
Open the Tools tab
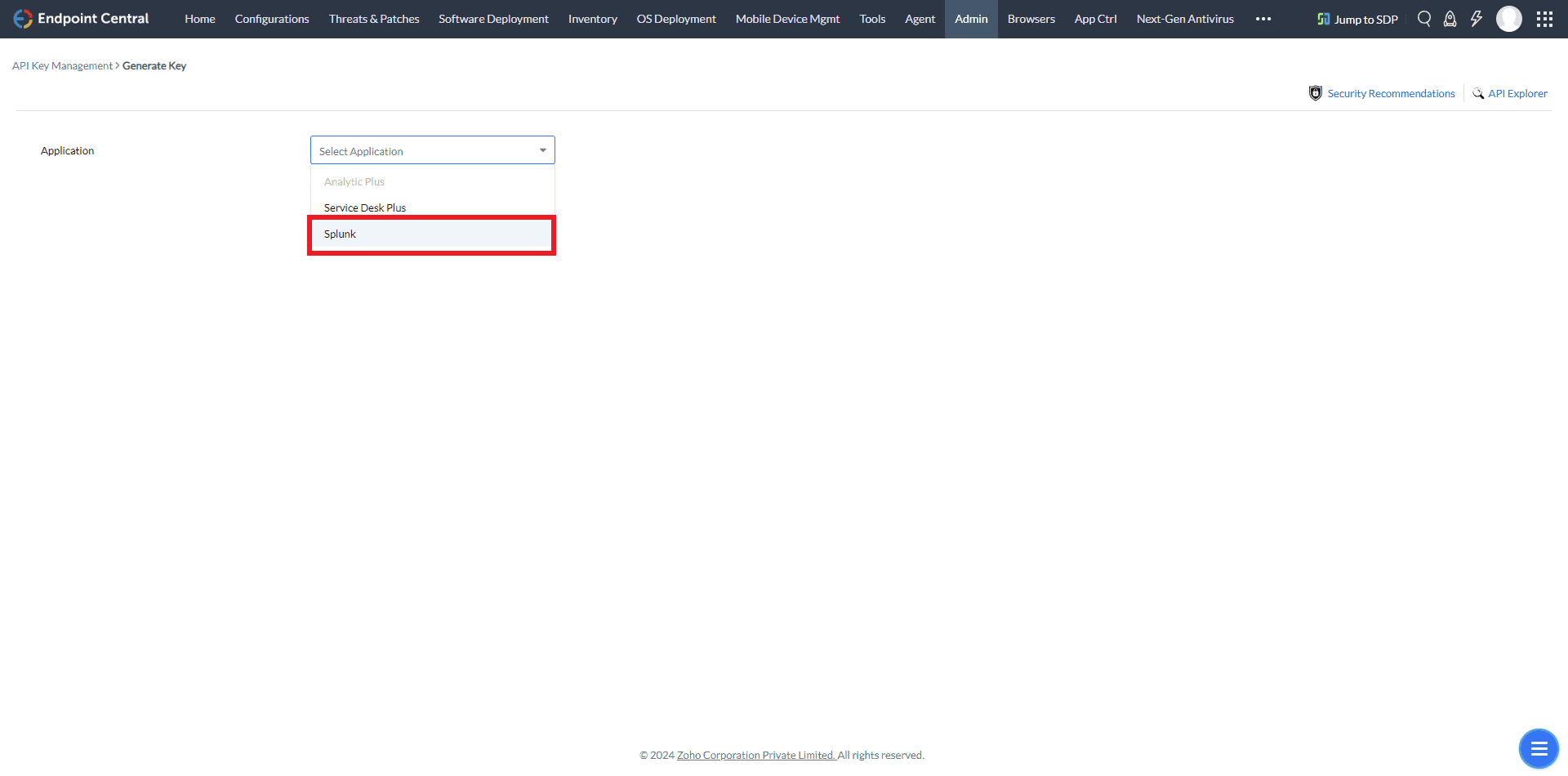click(x=872, y=19)
